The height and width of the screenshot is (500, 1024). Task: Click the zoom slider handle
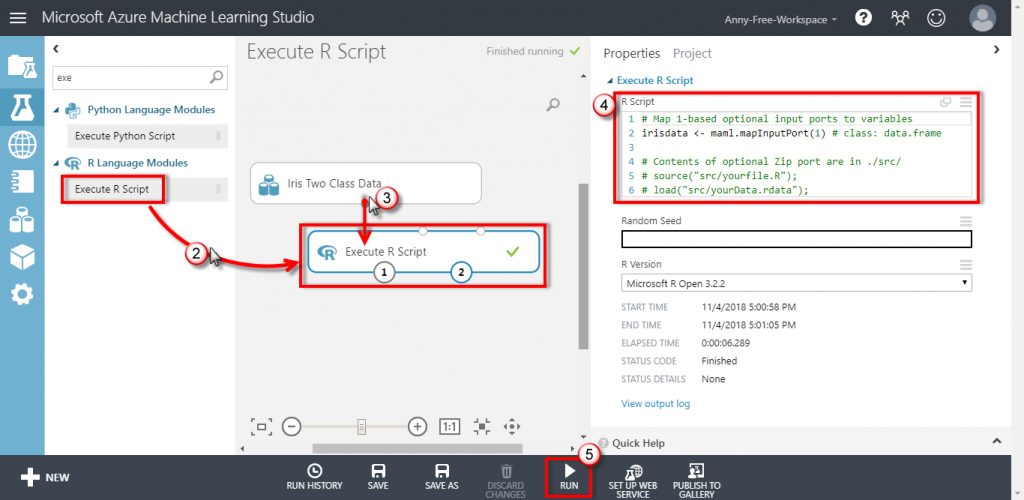[x=361, y=426]
